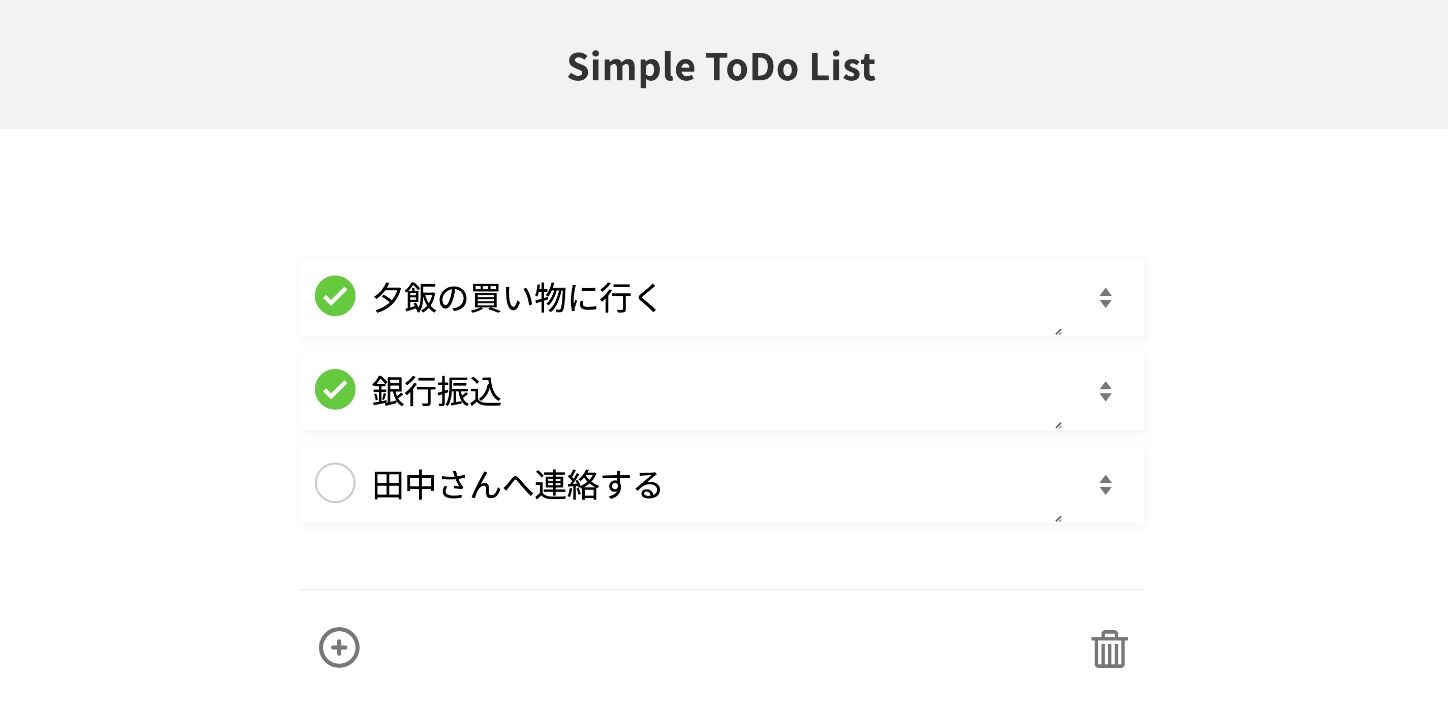Viewport: 1448px width, 724px height.
Task: Select the Simple ToDo List title
Action: pyautogui.click(x=722, y=66)
